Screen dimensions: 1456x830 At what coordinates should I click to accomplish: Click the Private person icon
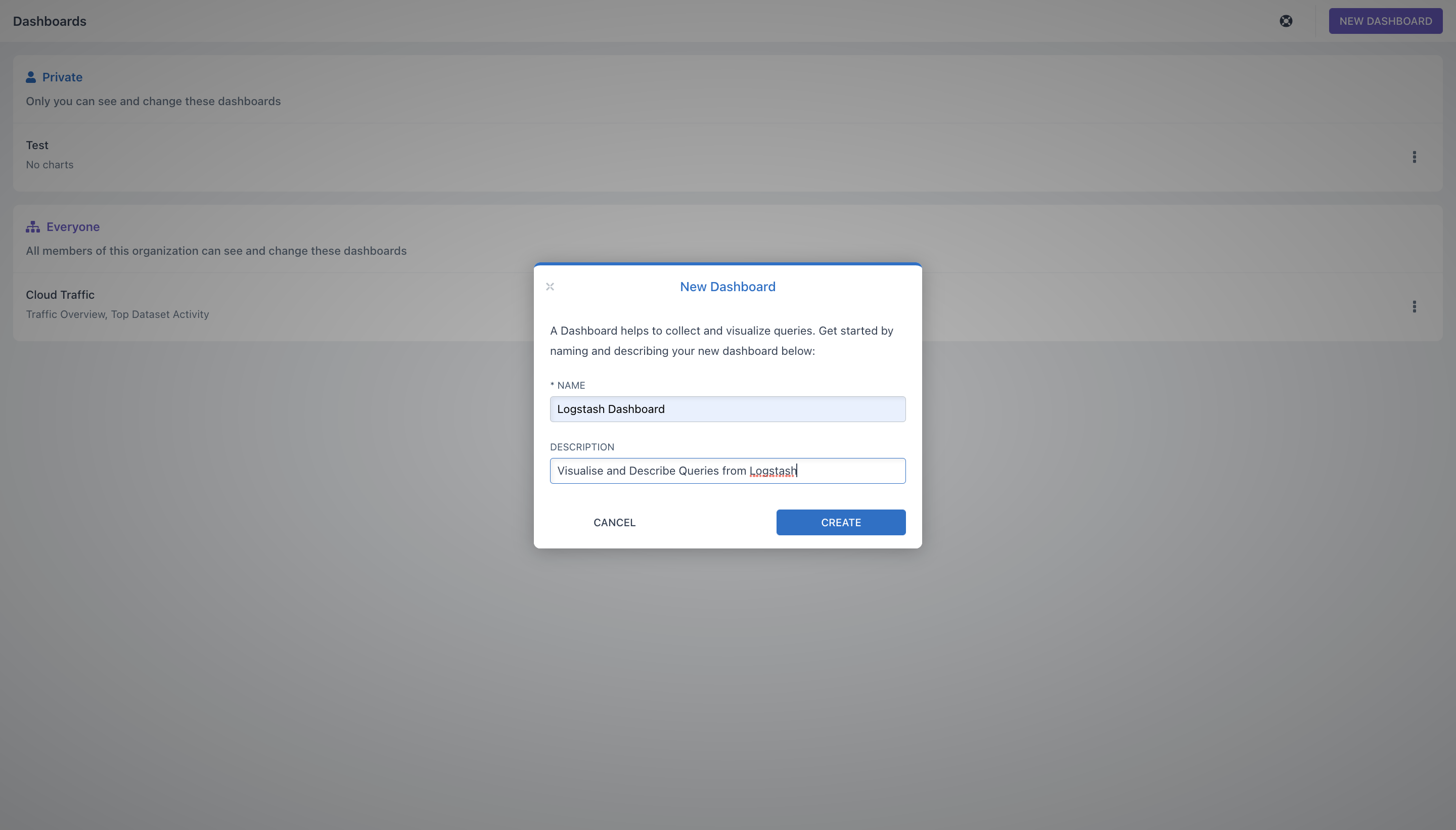31,77
